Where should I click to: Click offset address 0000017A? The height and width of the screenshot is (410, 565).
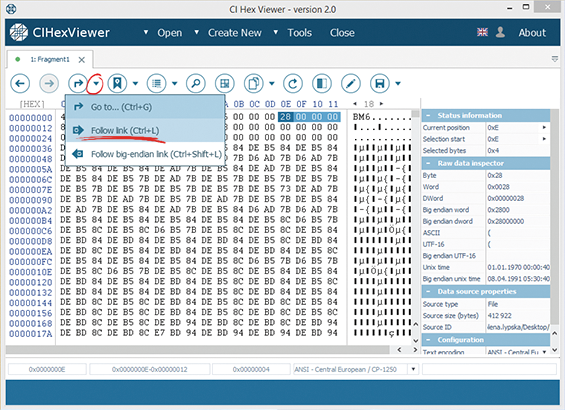click(31, 334)
